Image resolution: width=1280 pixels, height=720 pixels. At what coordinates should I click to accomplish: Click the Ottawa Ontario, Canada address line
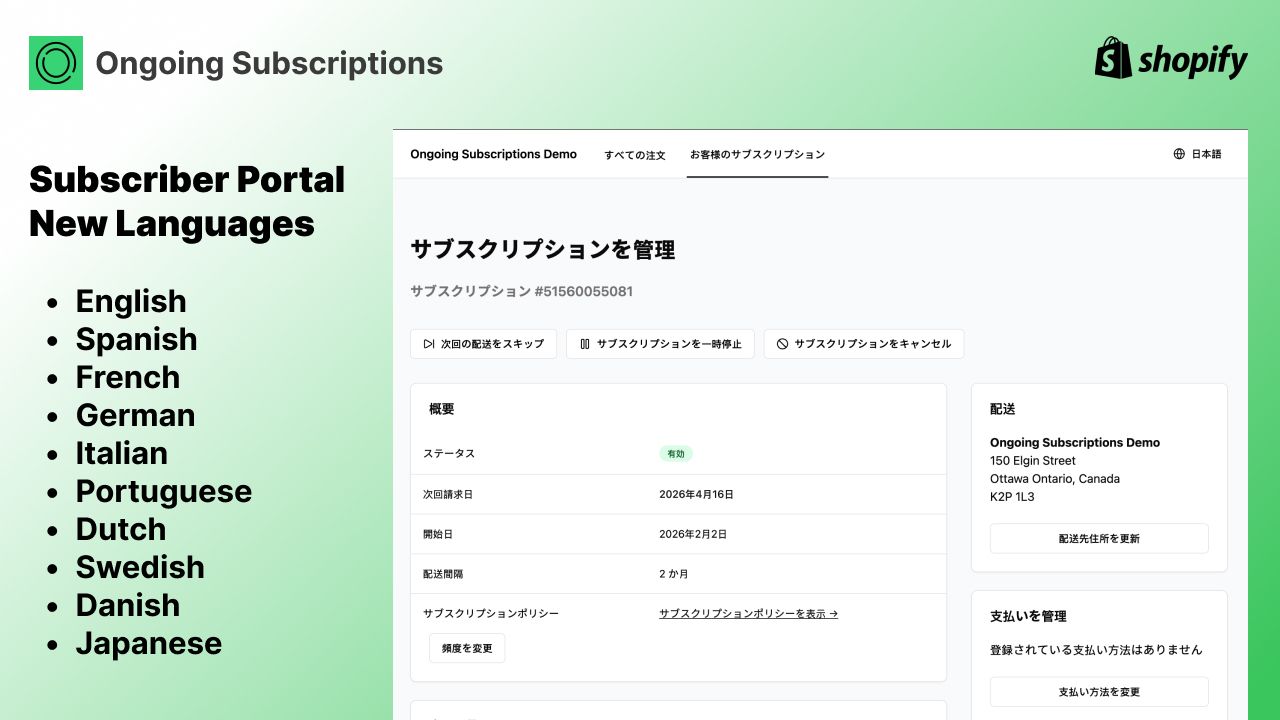pos(1055,479)
